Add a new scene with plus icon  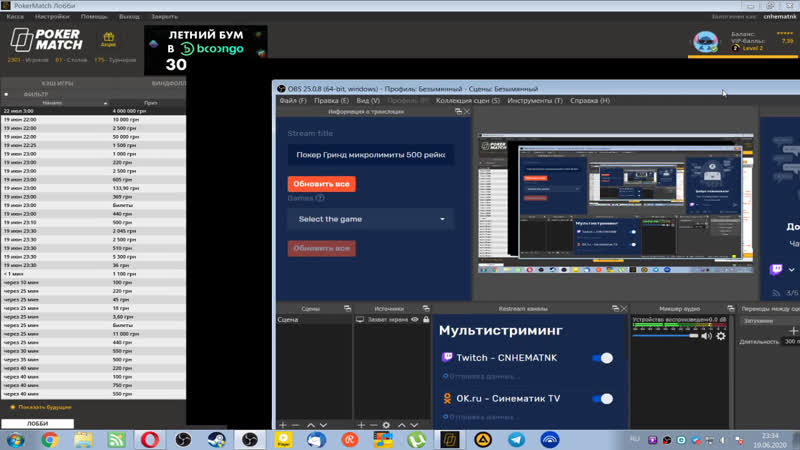click(283, 425)
